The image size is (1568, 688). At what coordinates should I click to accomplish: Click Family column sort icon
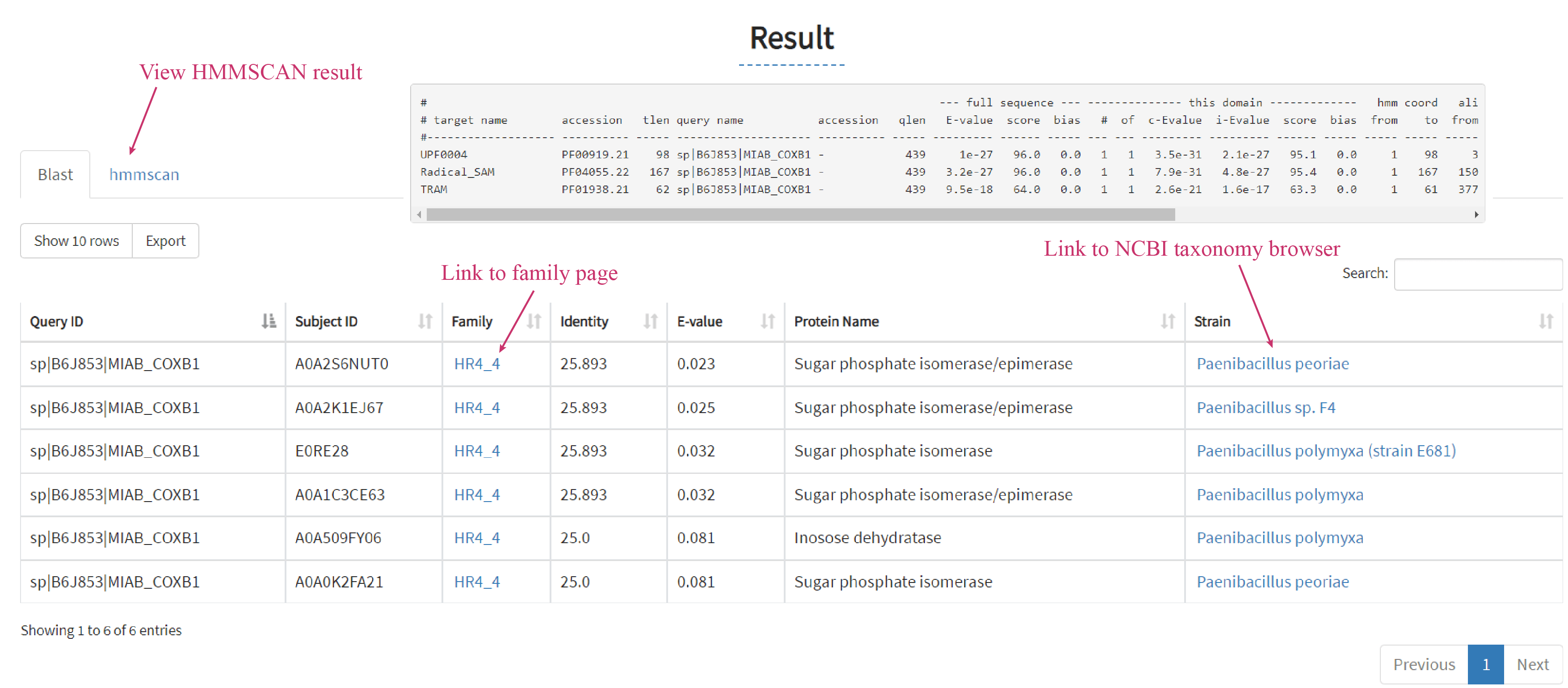click(x=534, y=321)
